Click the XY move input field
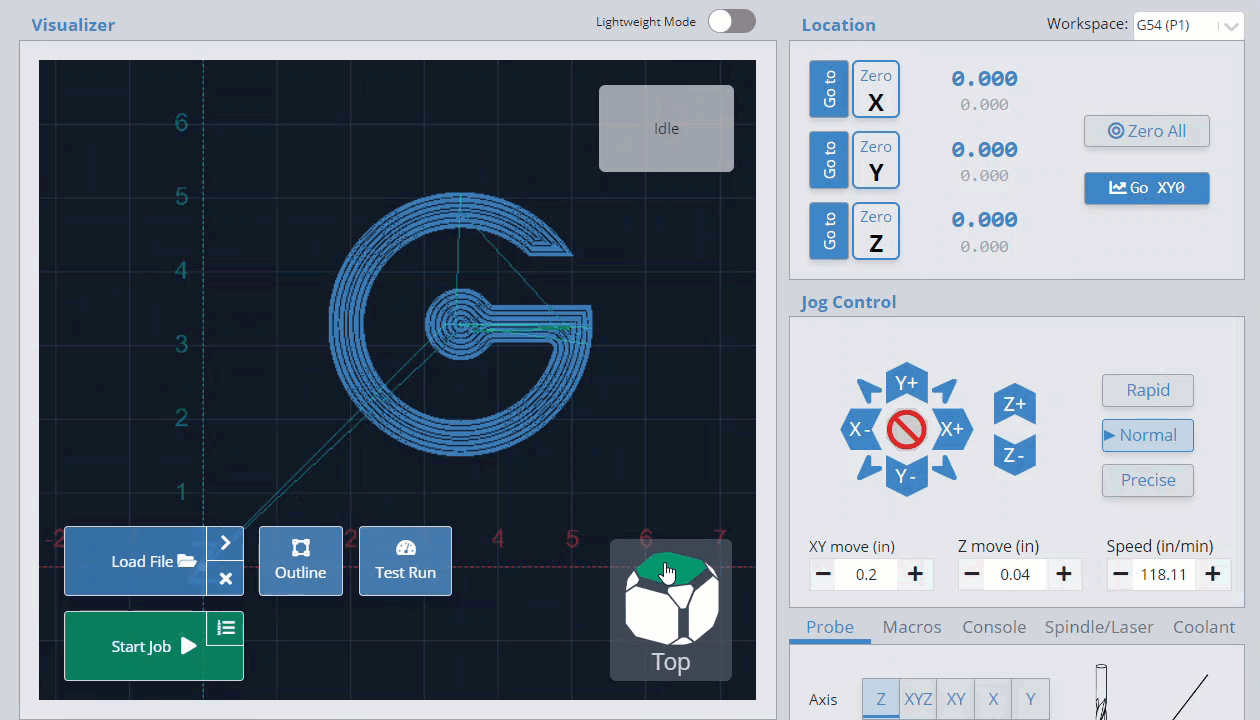 click(x=868, y=574)
